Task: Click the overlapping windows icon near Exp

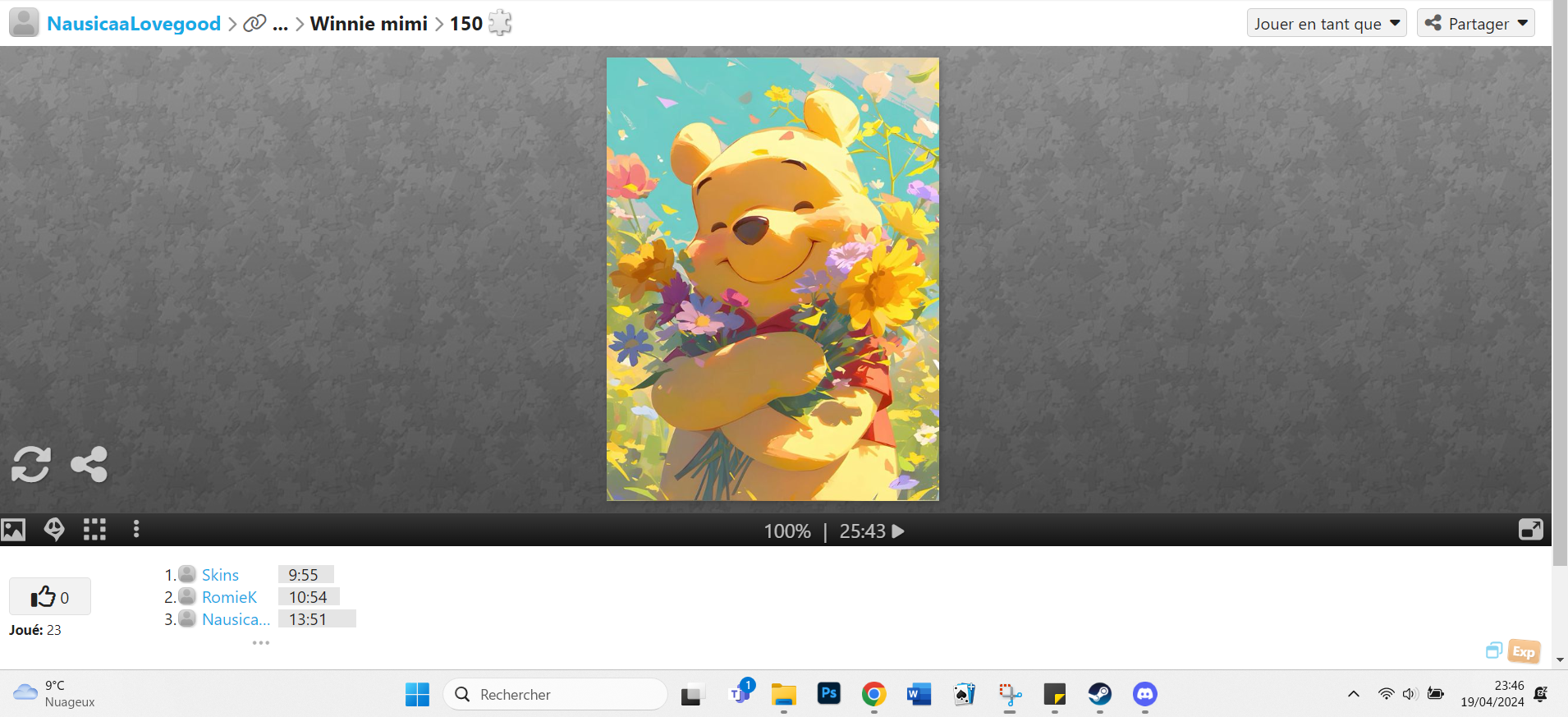Action: [1494, 650]
